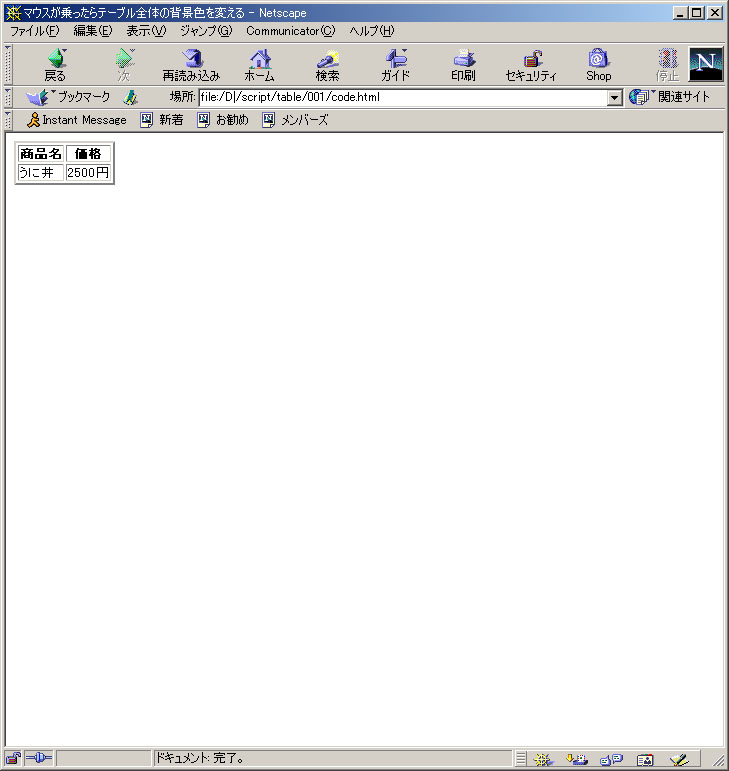
Task: Open the お勧め bookmark button
Action: click(x=223, y=120)
